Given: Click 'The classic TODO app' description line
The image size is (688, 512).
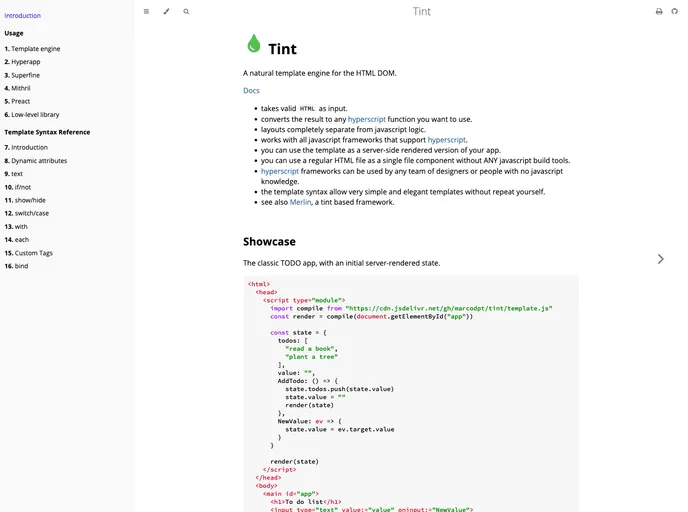Looking at the screenshot, I should pyautogui.click(x=341, y=263).
